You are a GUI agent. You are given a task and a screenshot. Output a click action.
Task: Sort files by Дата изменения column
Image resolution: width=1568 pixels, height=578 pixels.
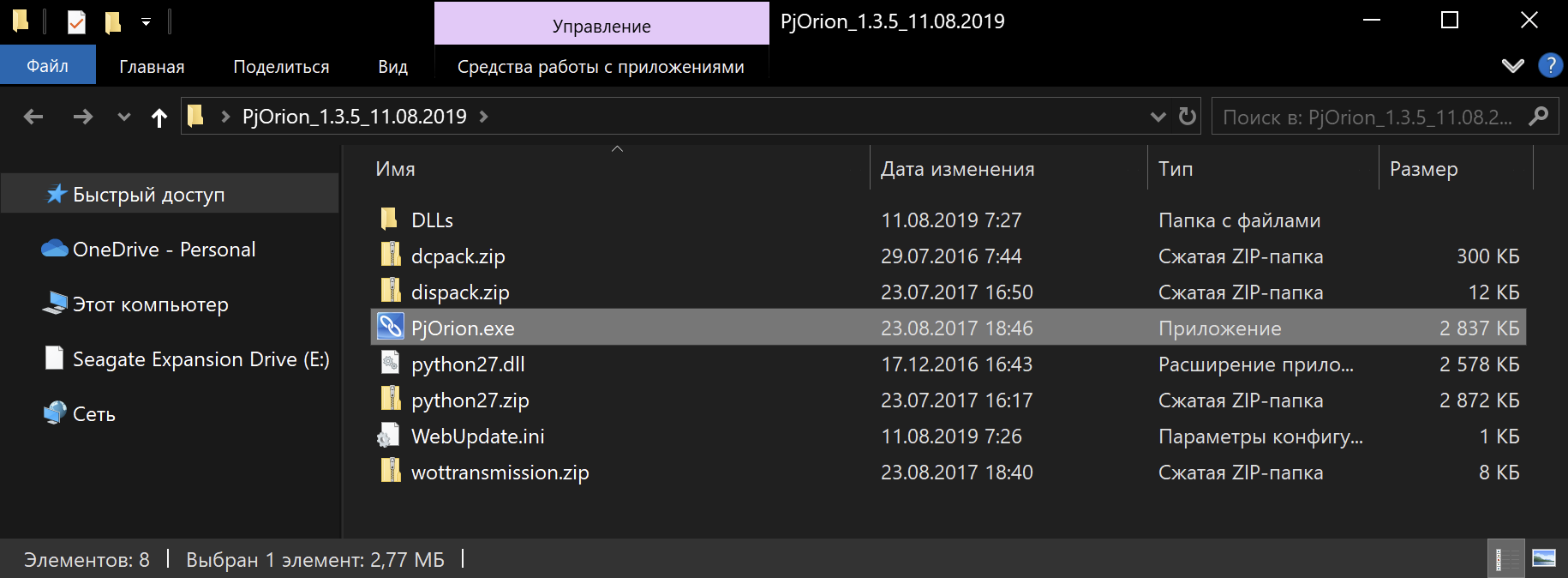tap(957, 169)
